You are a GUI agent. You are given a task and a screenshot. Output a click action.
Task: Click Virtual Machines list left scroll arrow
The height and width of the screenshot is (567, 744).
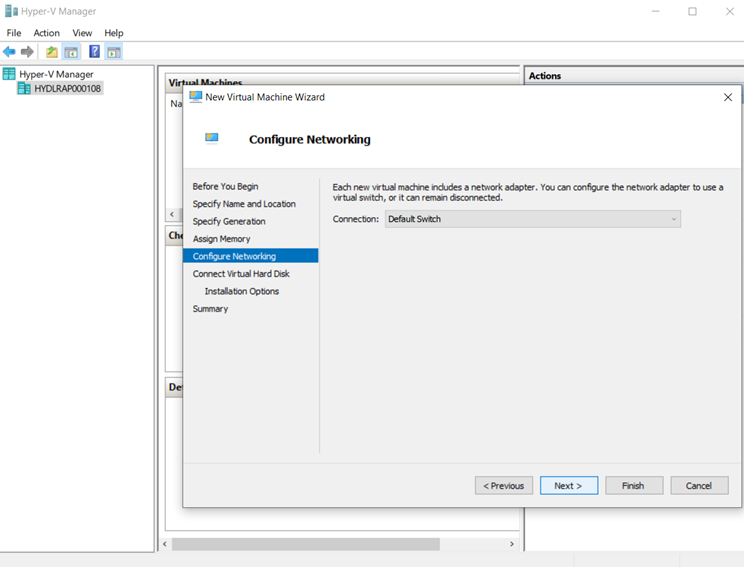(172, 214)
